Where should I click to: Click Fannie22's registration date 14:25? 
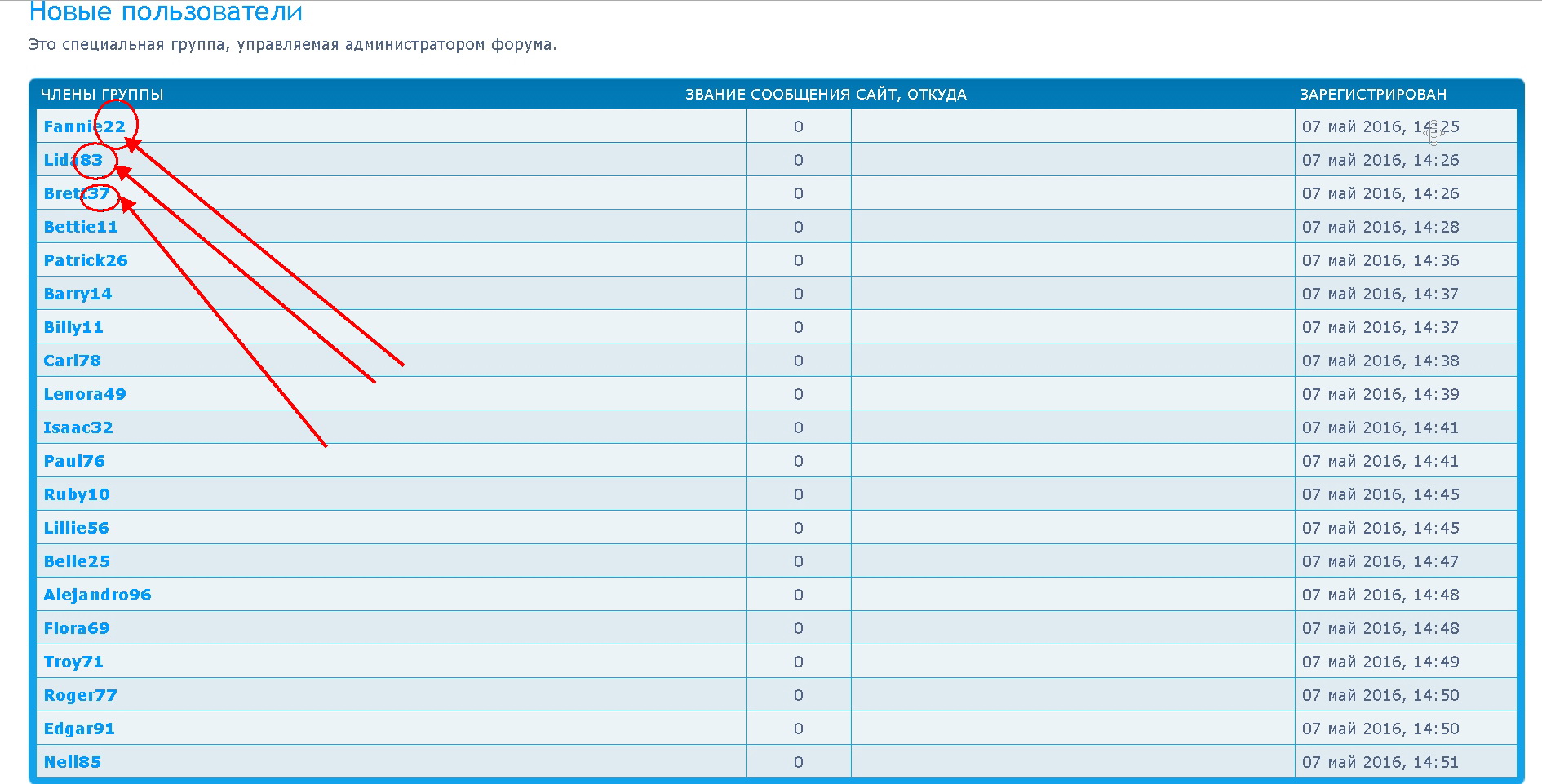1380,126
